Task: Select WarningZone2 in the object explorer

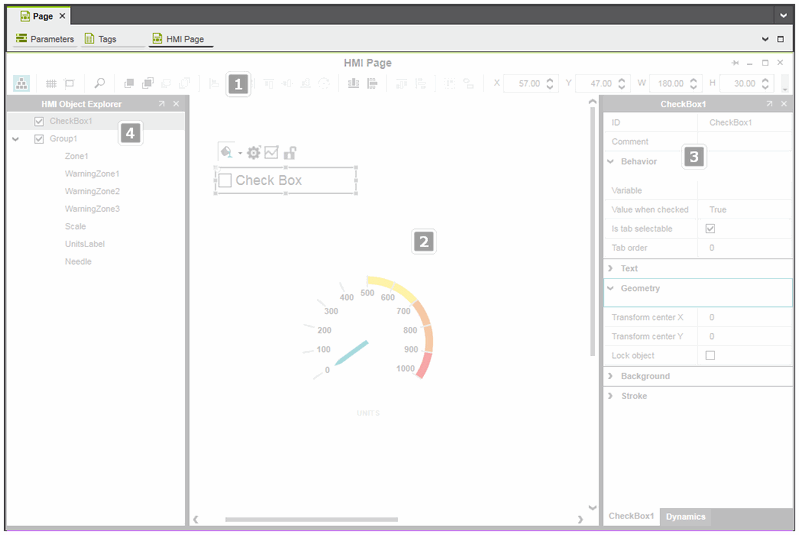Action: pyautogui.click(x=92, y=191)
